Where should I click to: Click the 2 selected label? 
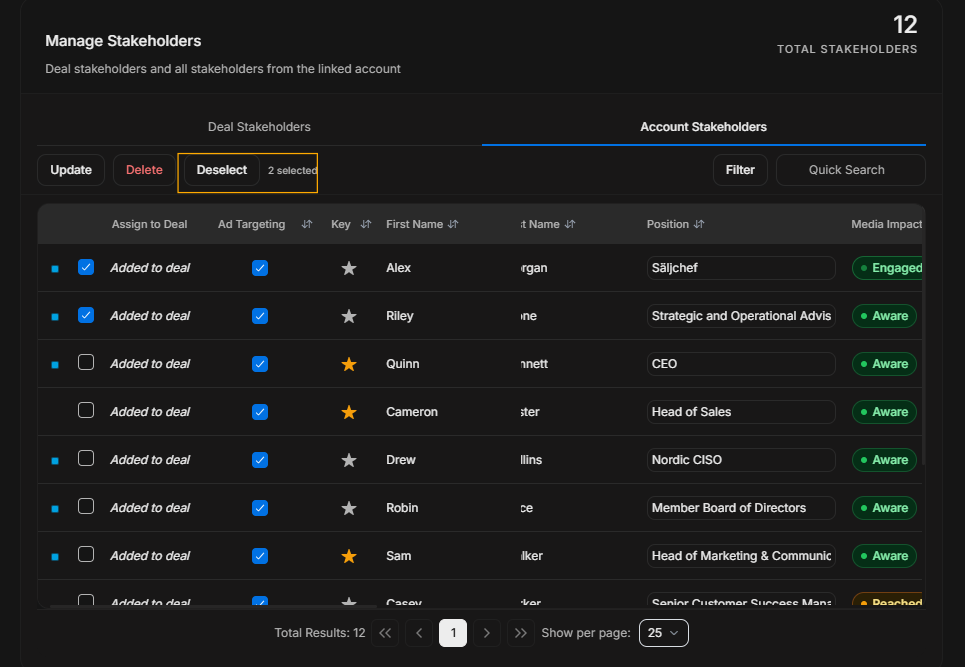pos(292,170)
